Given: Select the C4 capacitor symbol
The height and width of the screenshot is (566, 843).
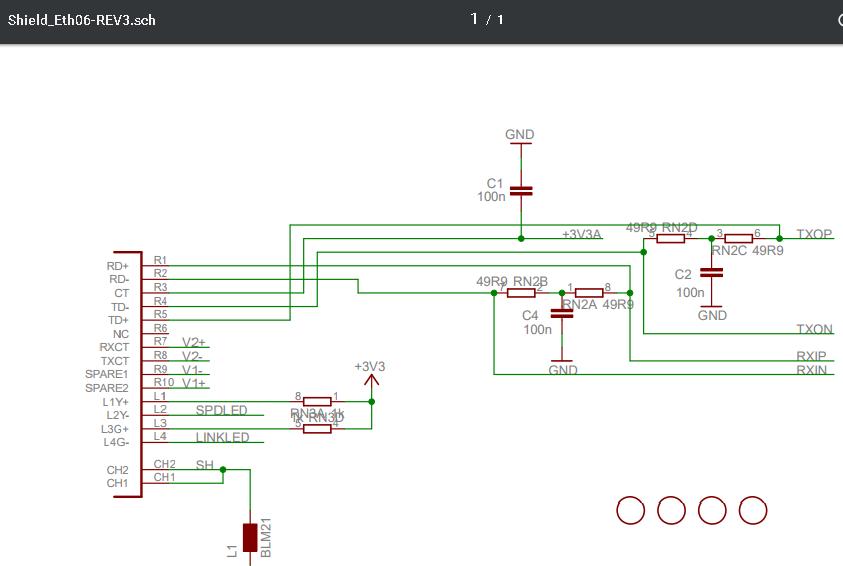Looking at the screenshot, I should tap(562, 314).
